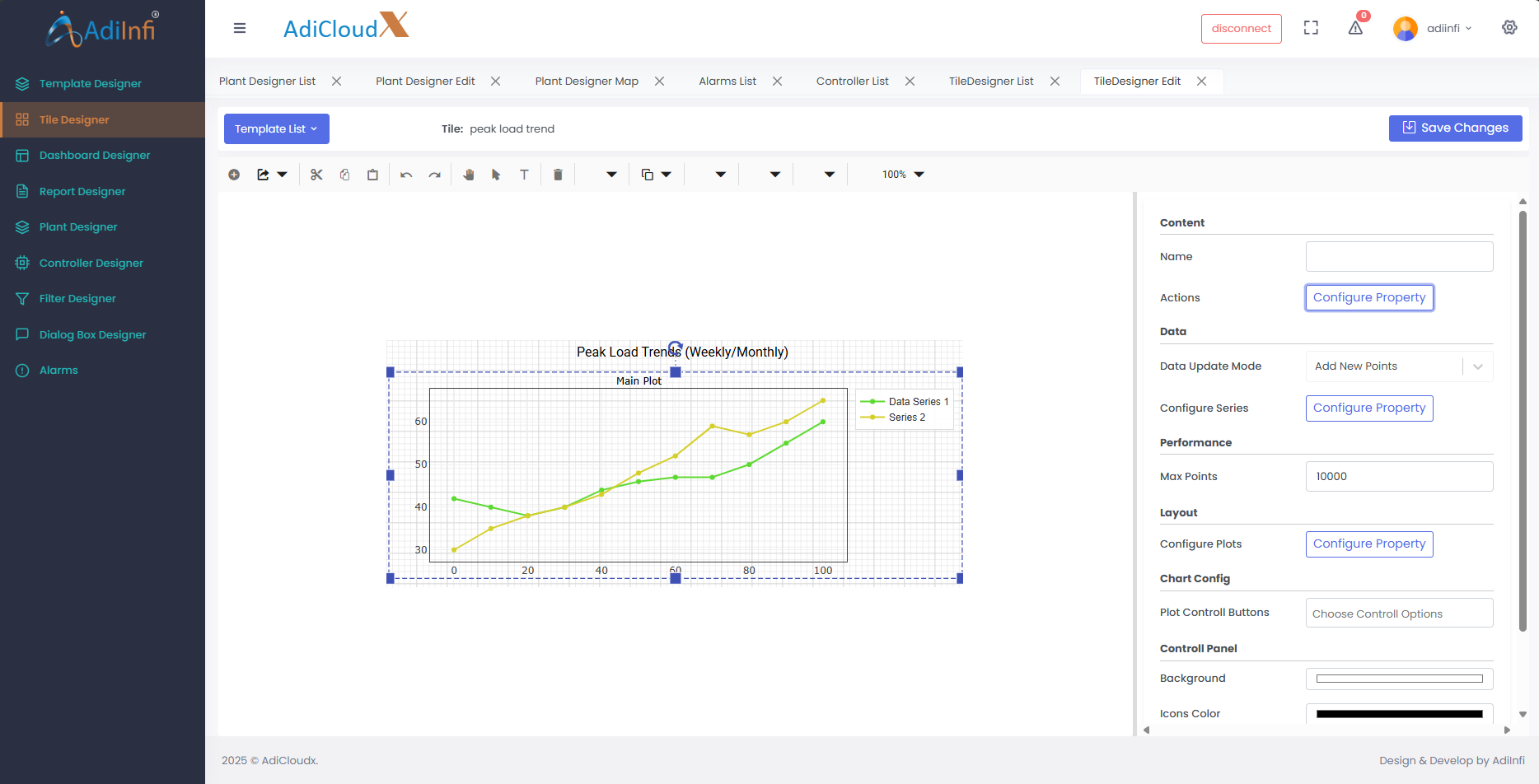Viewport: 1539px width, 784px height.
Task: Switch to Controller List tab
Action: pos(852,81)
